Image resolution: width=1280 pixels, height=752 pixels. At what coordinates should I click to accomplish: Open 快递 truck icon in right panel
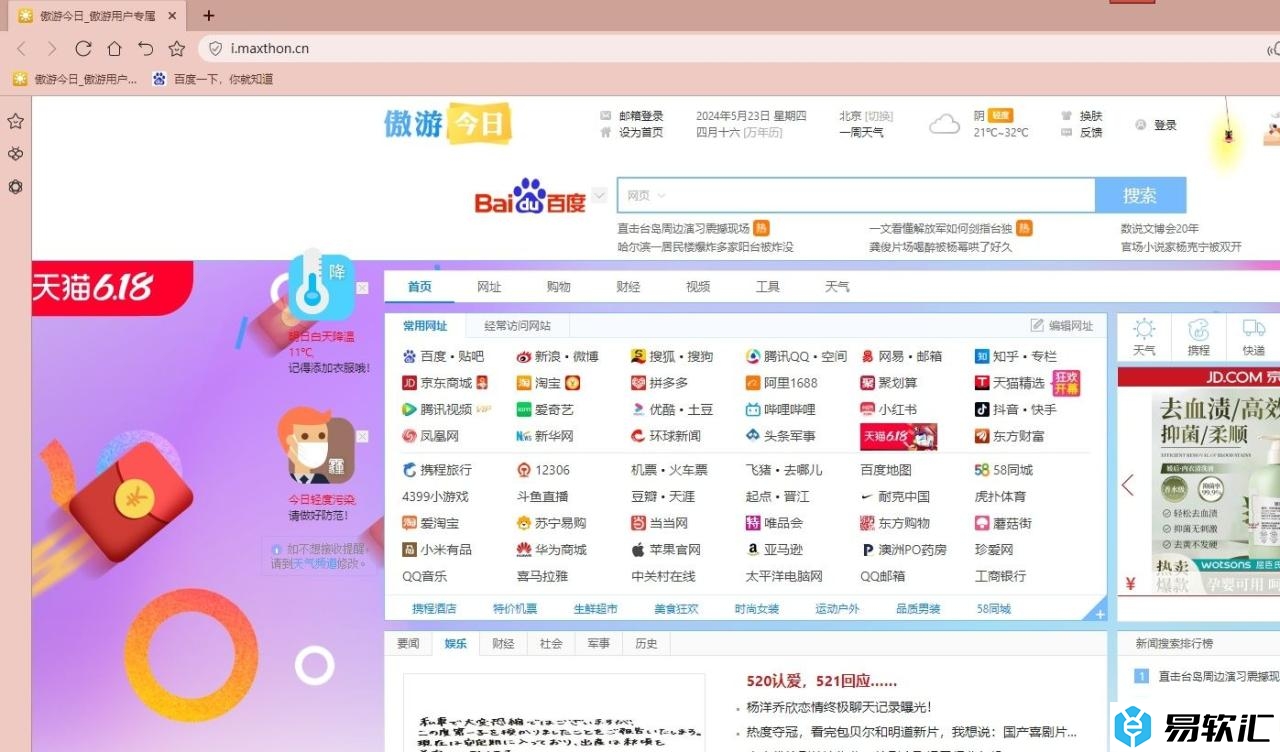click(x=1253, y=337)
